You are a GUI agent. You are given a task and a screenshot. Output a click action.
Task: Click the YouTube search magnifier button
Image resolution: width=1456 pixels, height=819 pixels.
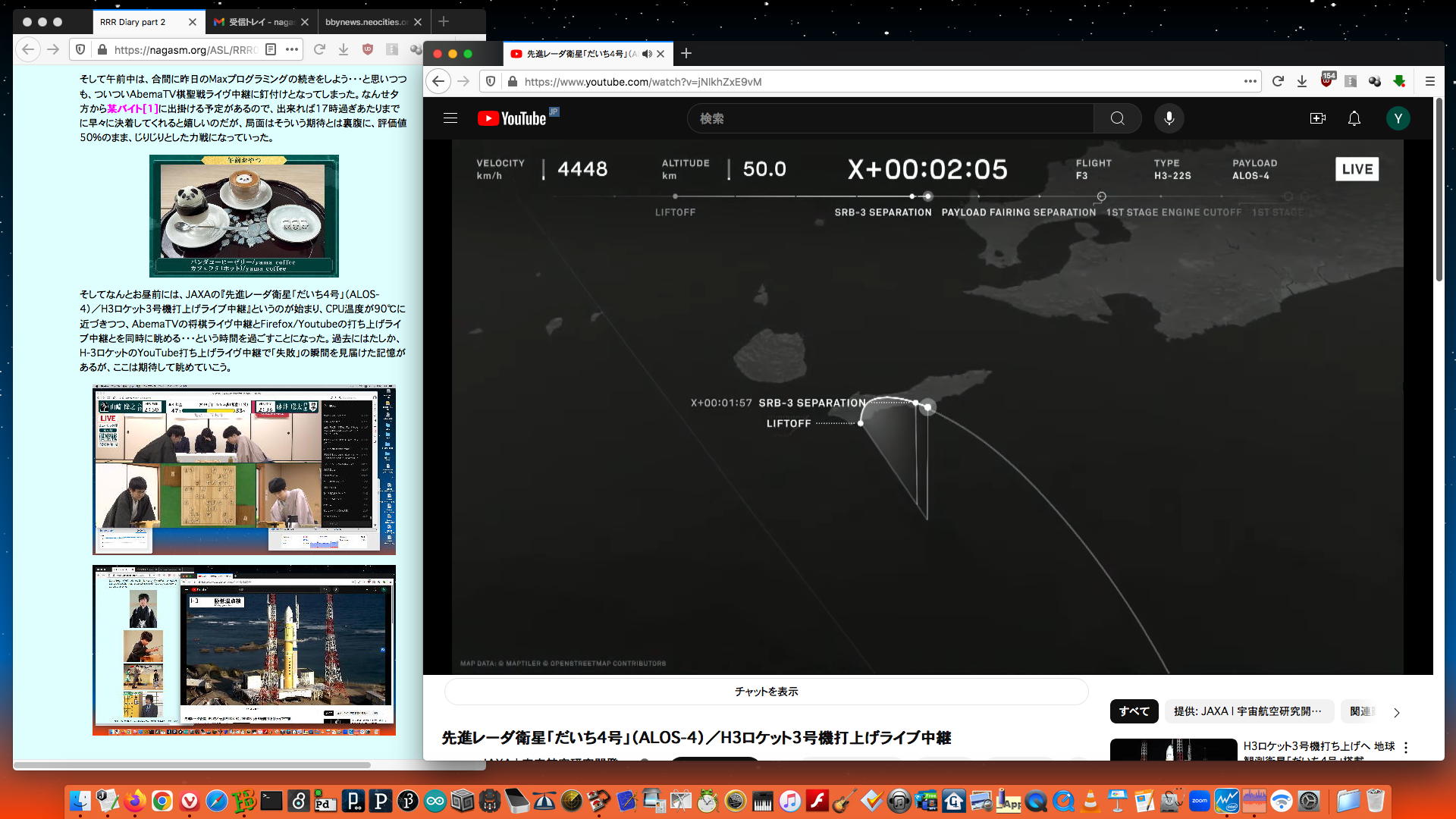(x=1117, y=118)
